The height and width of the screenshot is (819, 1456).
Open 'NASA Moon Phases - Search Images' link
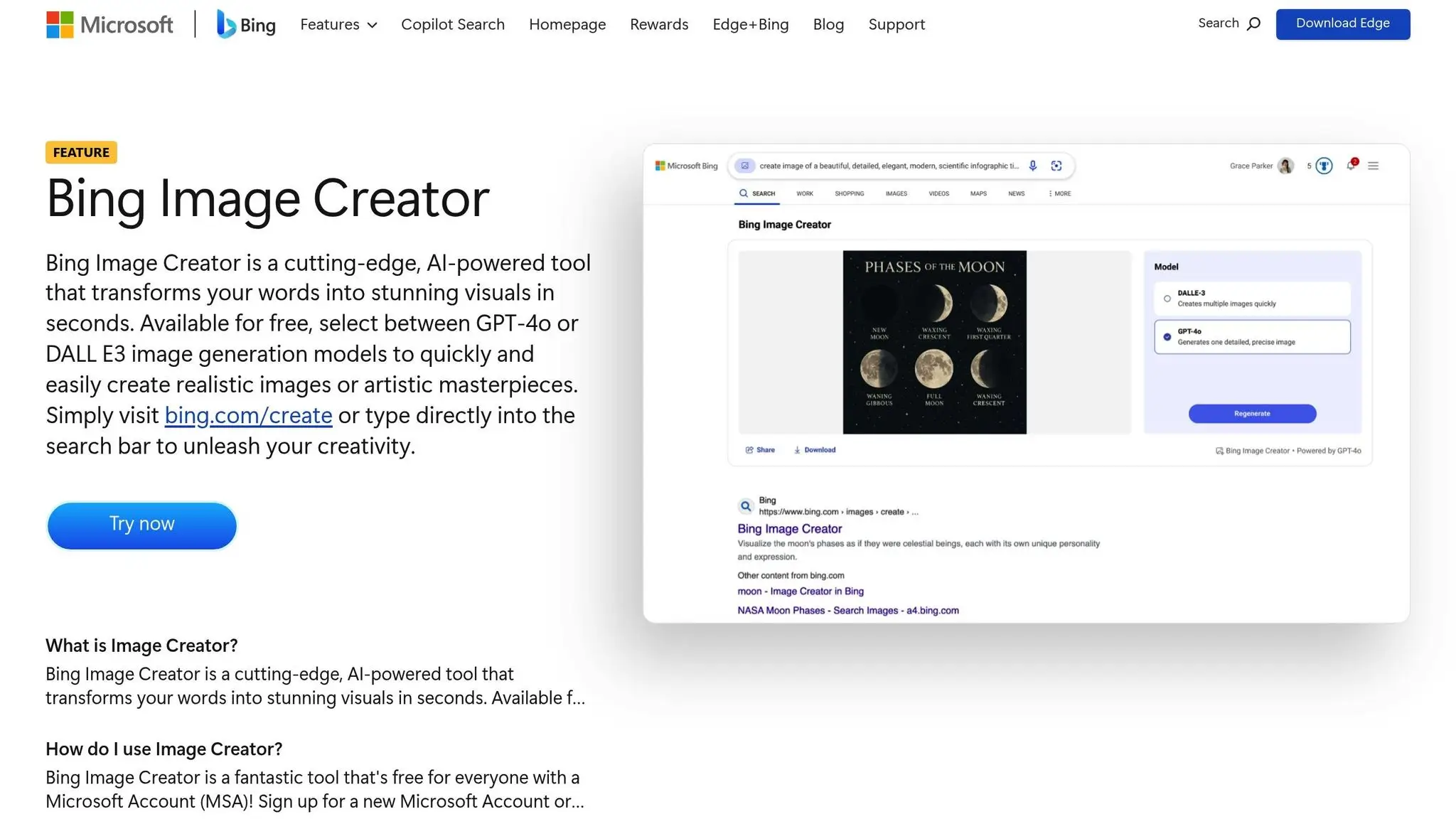click(848, 611)
